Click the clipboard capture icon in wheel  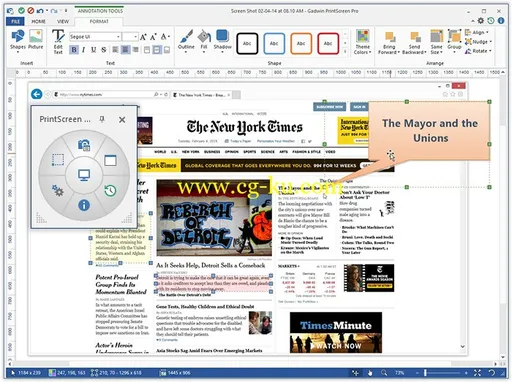pyautogui.click(x=84, y=145)
